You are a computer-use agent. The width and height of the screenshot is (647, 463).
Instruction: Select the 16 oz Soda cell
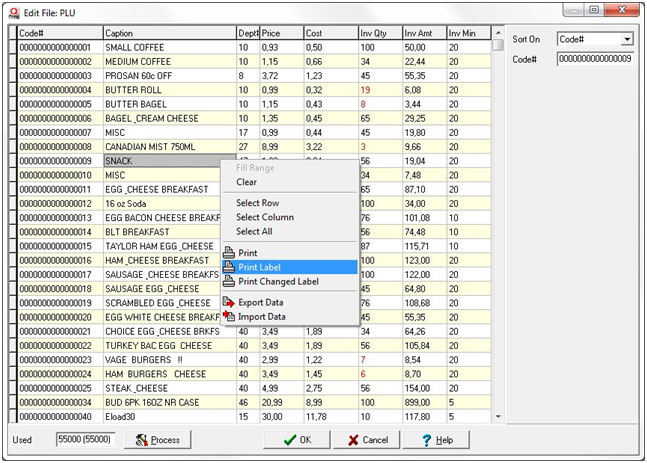point(162,203)
